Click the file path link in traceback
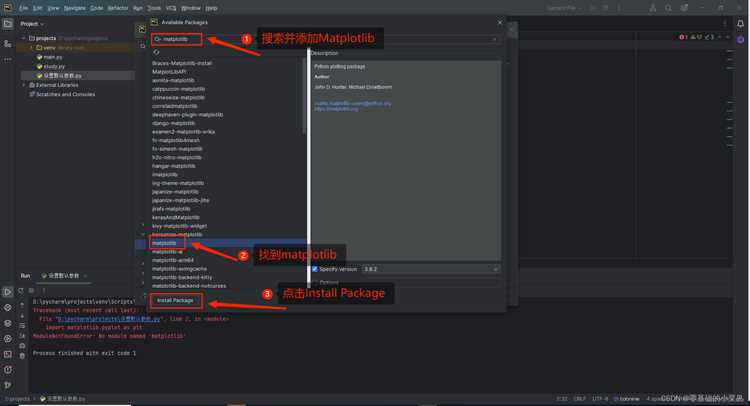750x406 pixels. point(108,319)
